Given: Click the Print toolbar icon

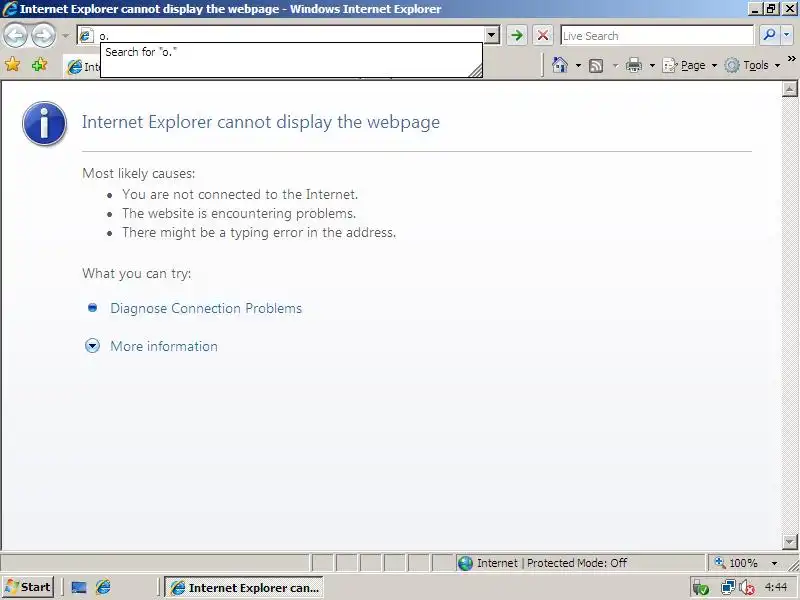Looking at the screenshot, I should point(634,65).
